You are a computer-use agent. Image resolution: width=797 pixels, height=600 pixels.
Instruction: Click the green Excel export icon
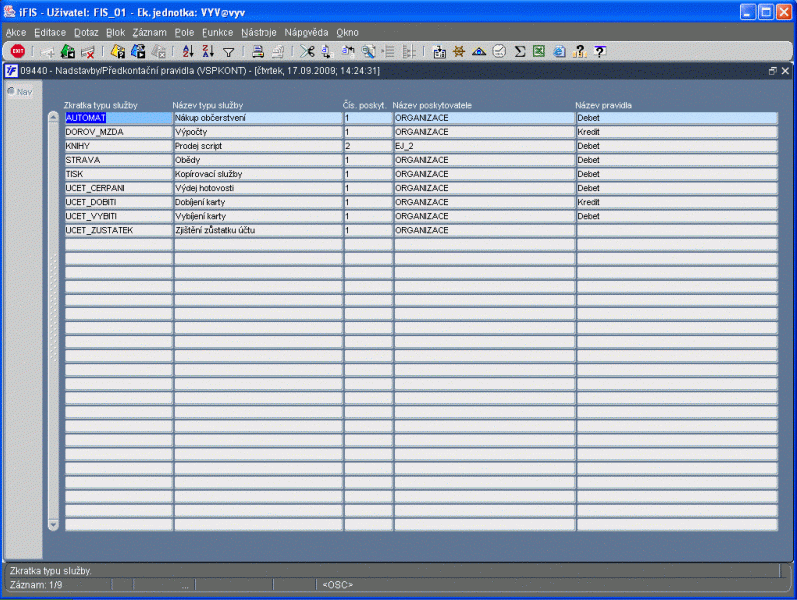tap(539, 51)
